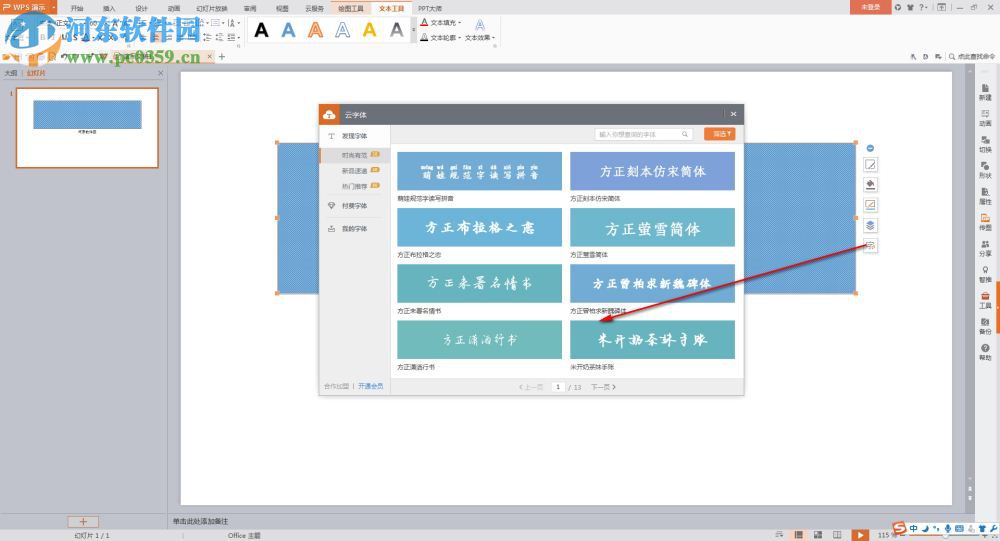
Task: Switch to normal view in status bar
Action: pyautogui.click(x=798, y=535)
